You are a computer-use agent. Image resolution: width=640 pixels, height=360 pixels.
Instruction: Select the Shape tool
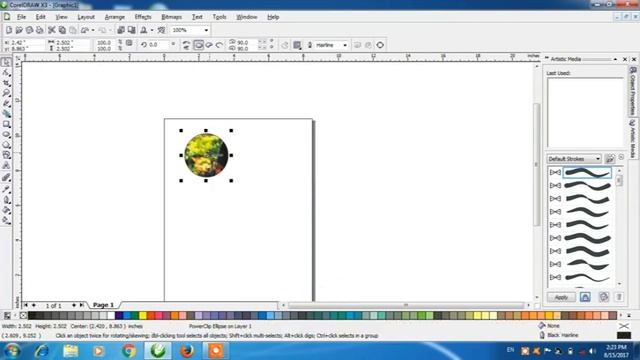(6, 73)
